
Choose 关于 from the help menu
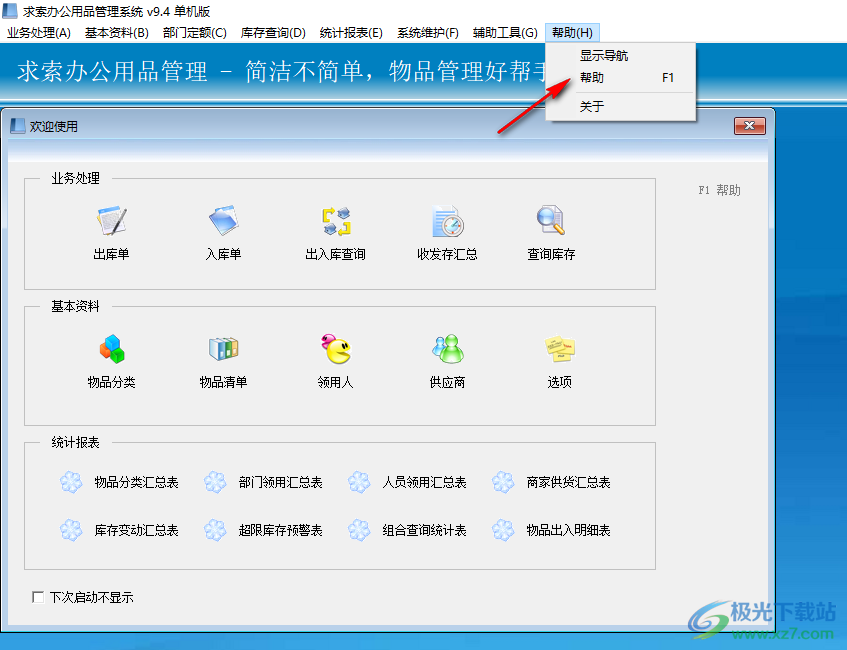coord(621,106)
